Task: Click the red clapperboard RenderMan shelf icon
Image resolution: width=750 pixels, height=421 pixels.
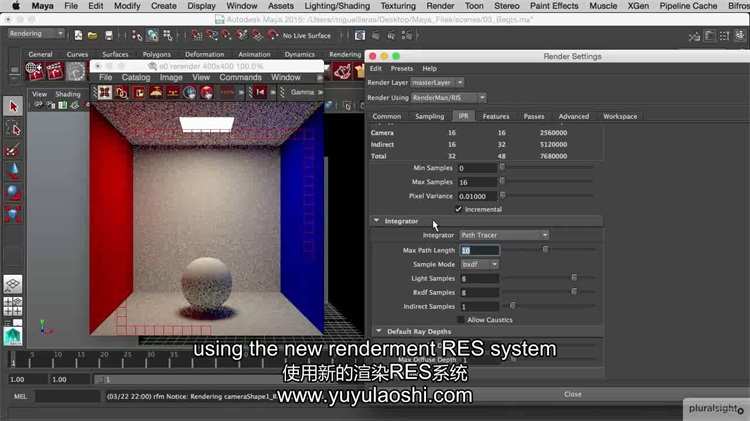Action: coord(55,71)
